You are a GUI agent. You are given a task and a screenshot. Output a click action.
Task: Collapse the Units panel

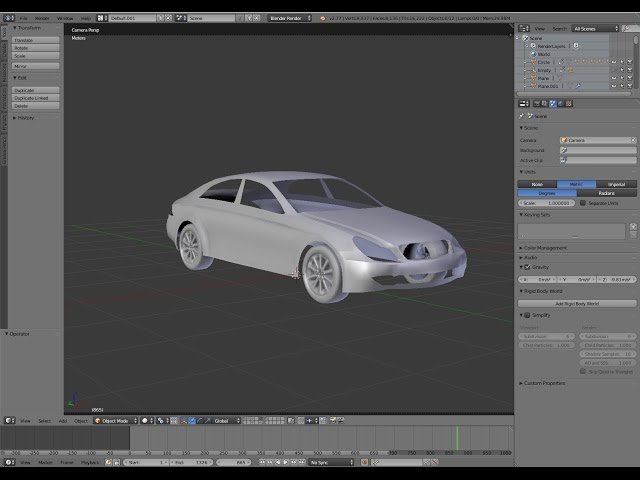point(527,172)
